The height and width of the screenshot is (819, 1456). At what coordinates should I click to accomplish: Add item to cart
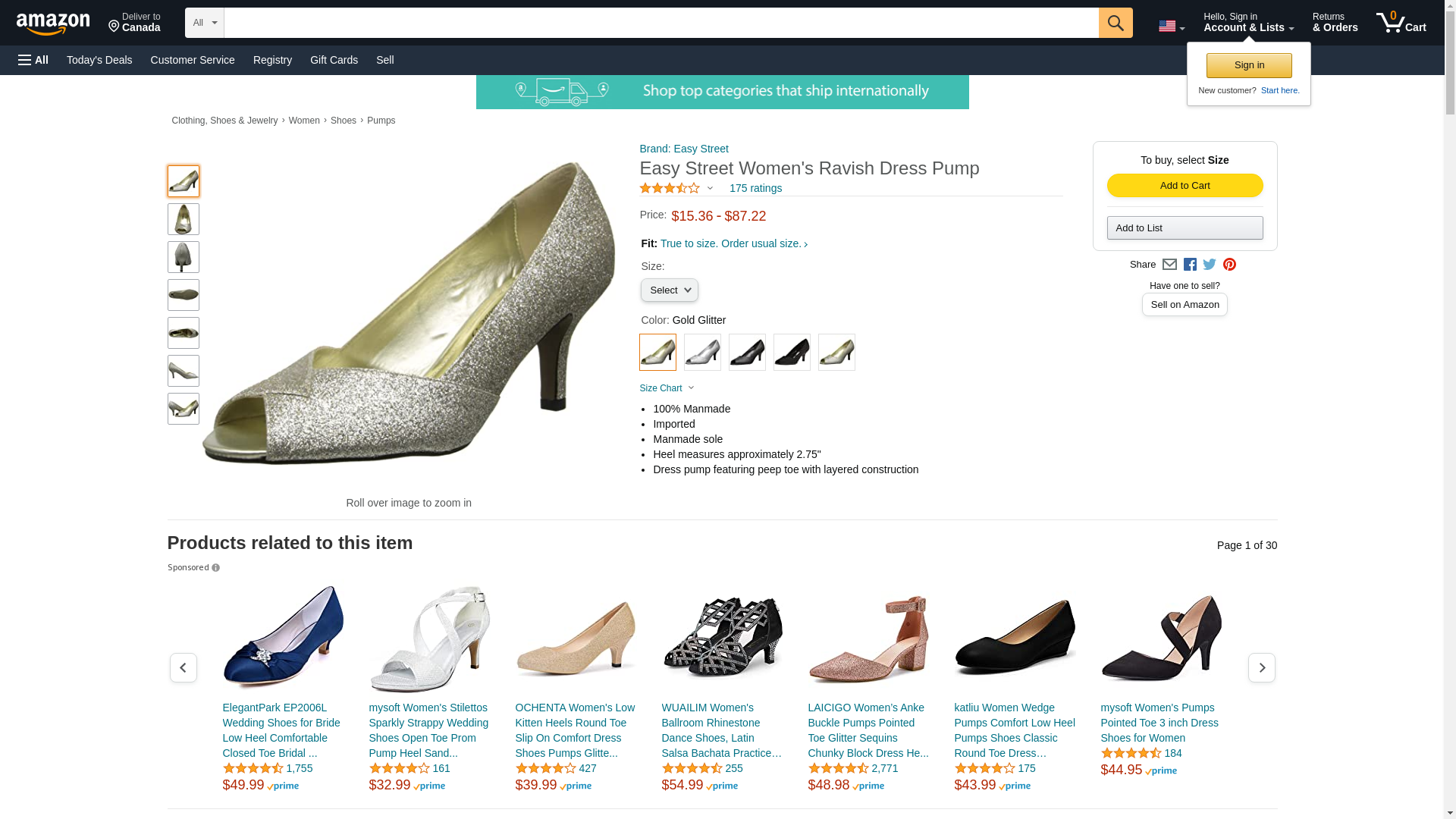point(1185,186)
